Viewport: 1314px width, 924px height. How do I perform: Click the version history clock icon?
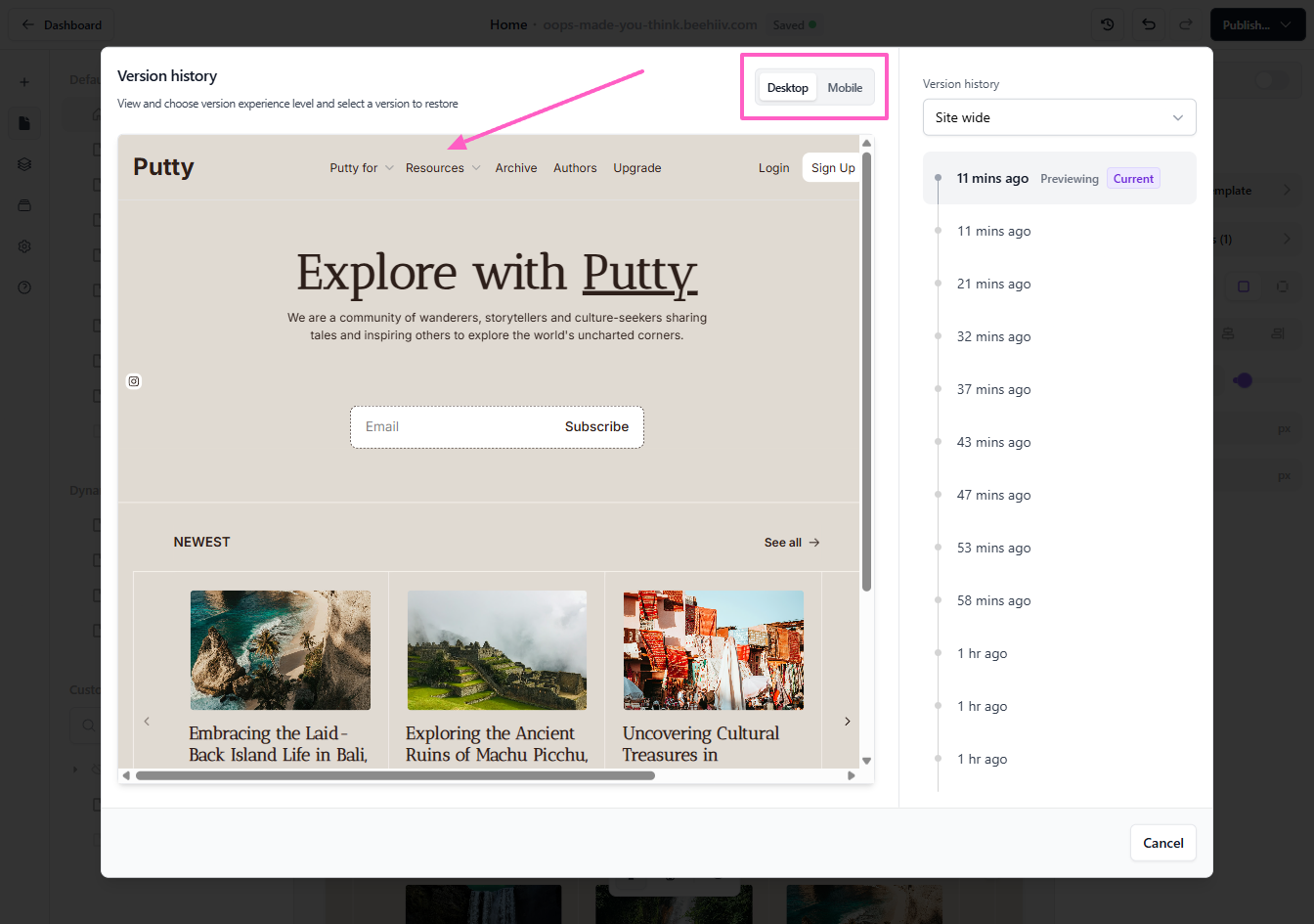[1107, 24]
